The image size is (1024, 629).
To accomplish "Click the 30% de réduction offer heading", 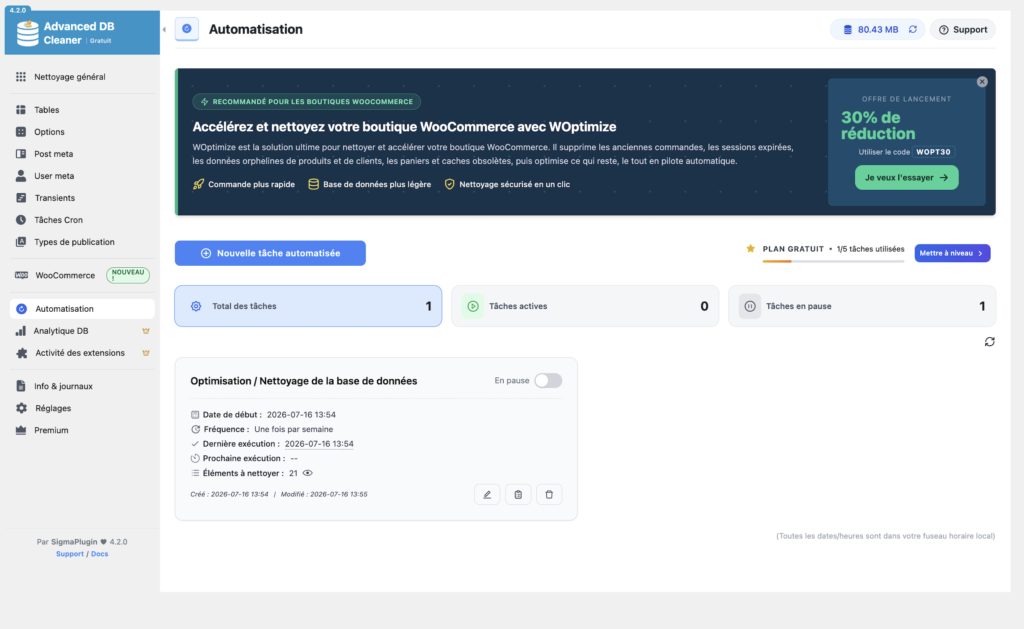I will 878,126.
